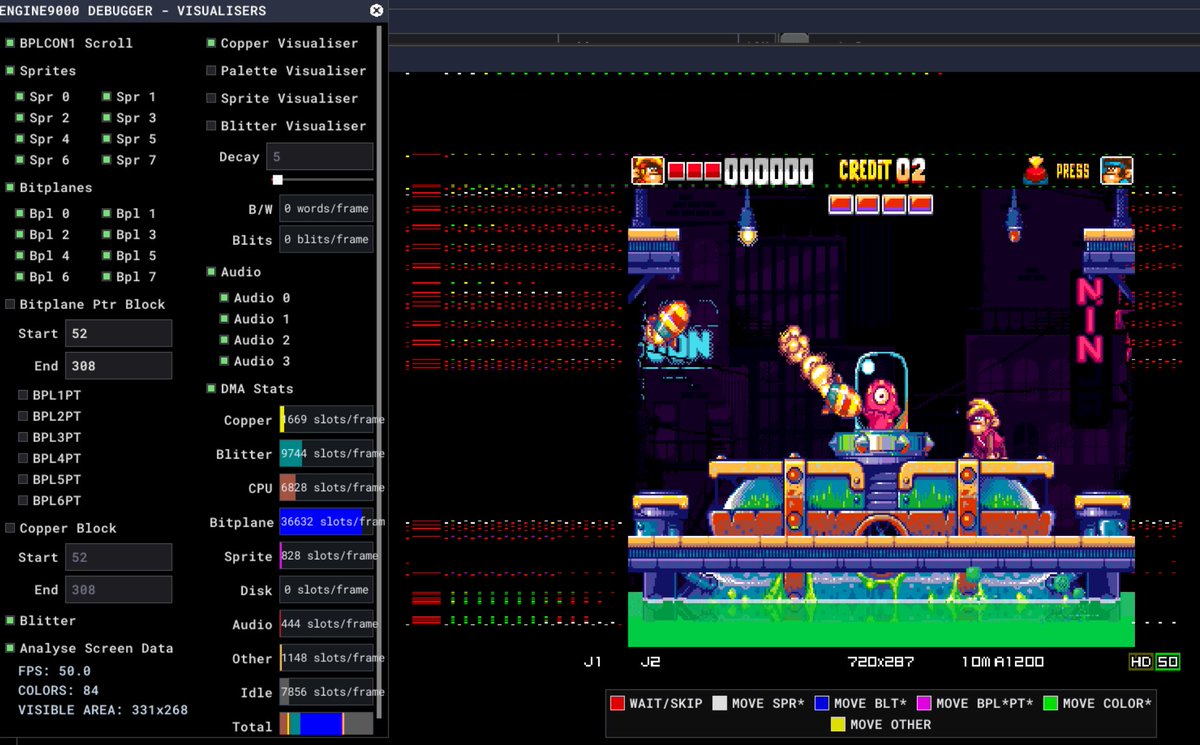Screen dimensions: 1200x745
Task: Click the green MOVE COLOR* legend swatch
Action: click(1051, 703)
